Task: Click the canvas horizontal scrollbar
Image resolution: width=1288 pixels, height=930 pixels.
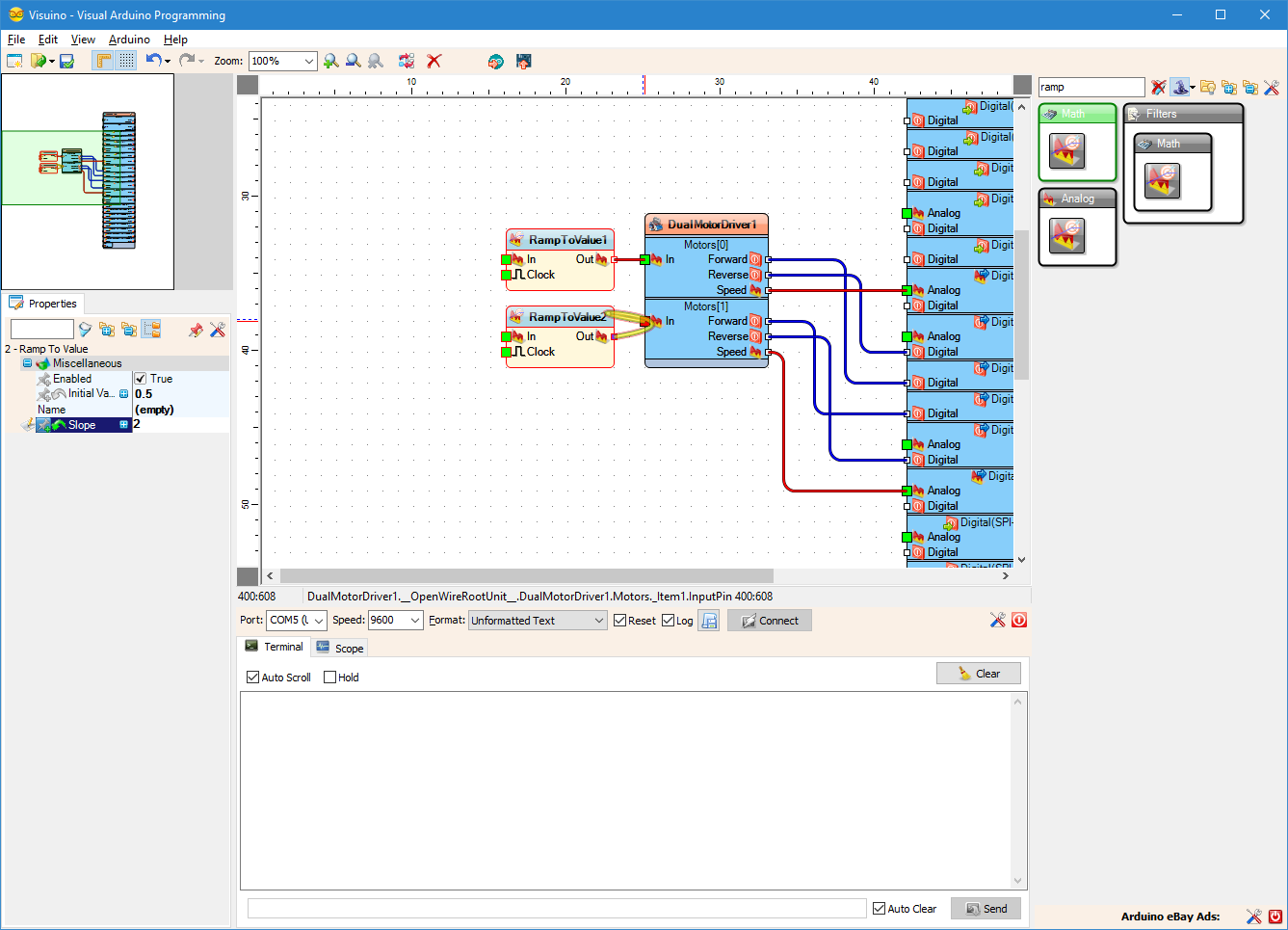Action: point(636,575)
